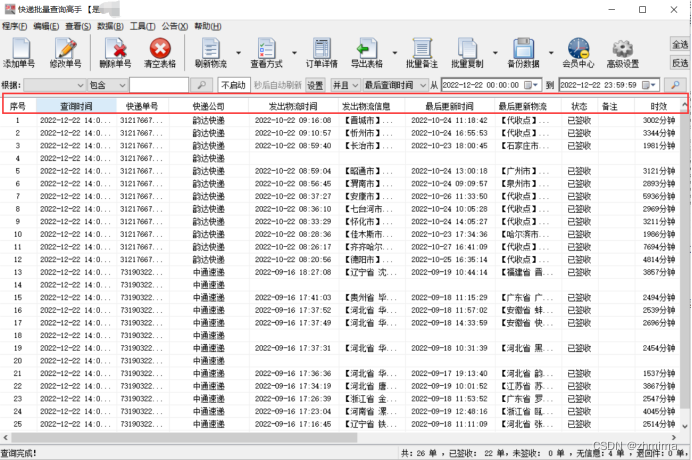Sort by the 最后更新时间 column header
This screenshot has width=692, height=460.
449,106
